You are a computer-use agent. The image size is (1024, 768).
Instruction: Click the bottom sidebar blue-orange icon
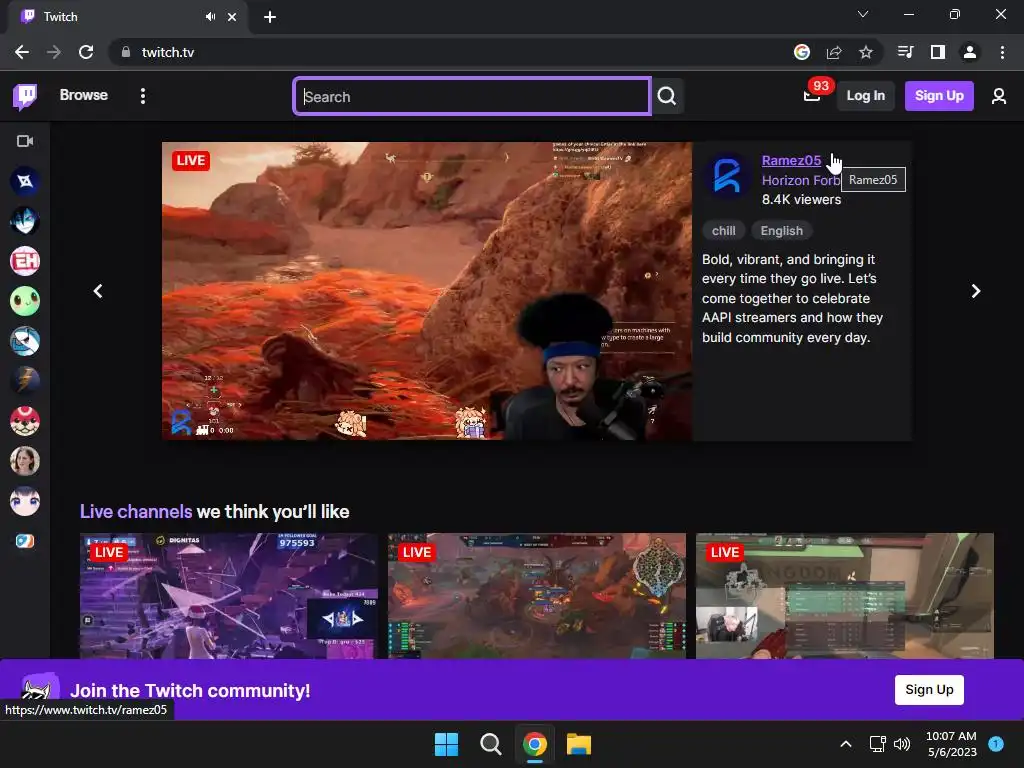(25, 541)
